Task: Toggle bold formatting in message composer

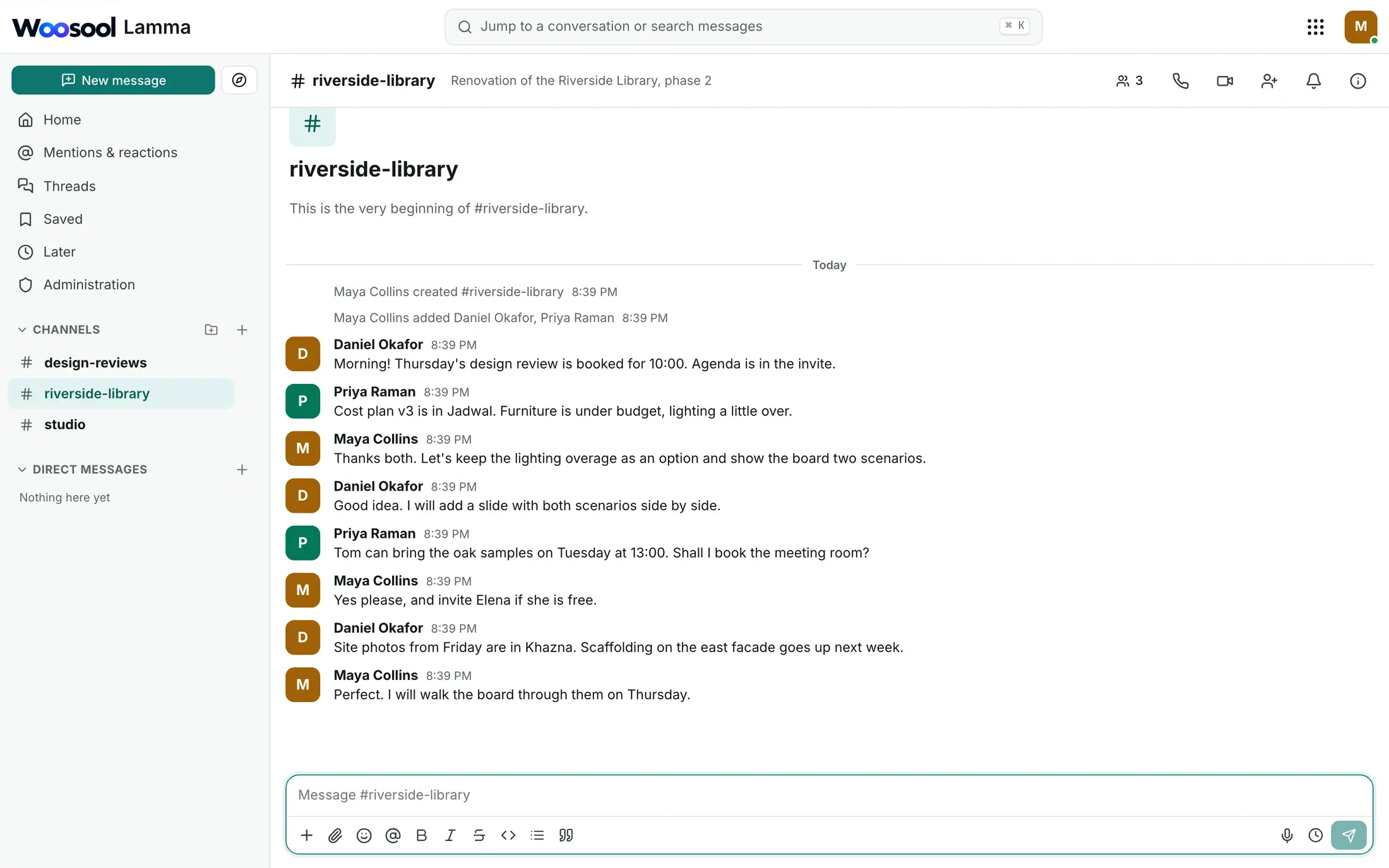Action: 422,835
